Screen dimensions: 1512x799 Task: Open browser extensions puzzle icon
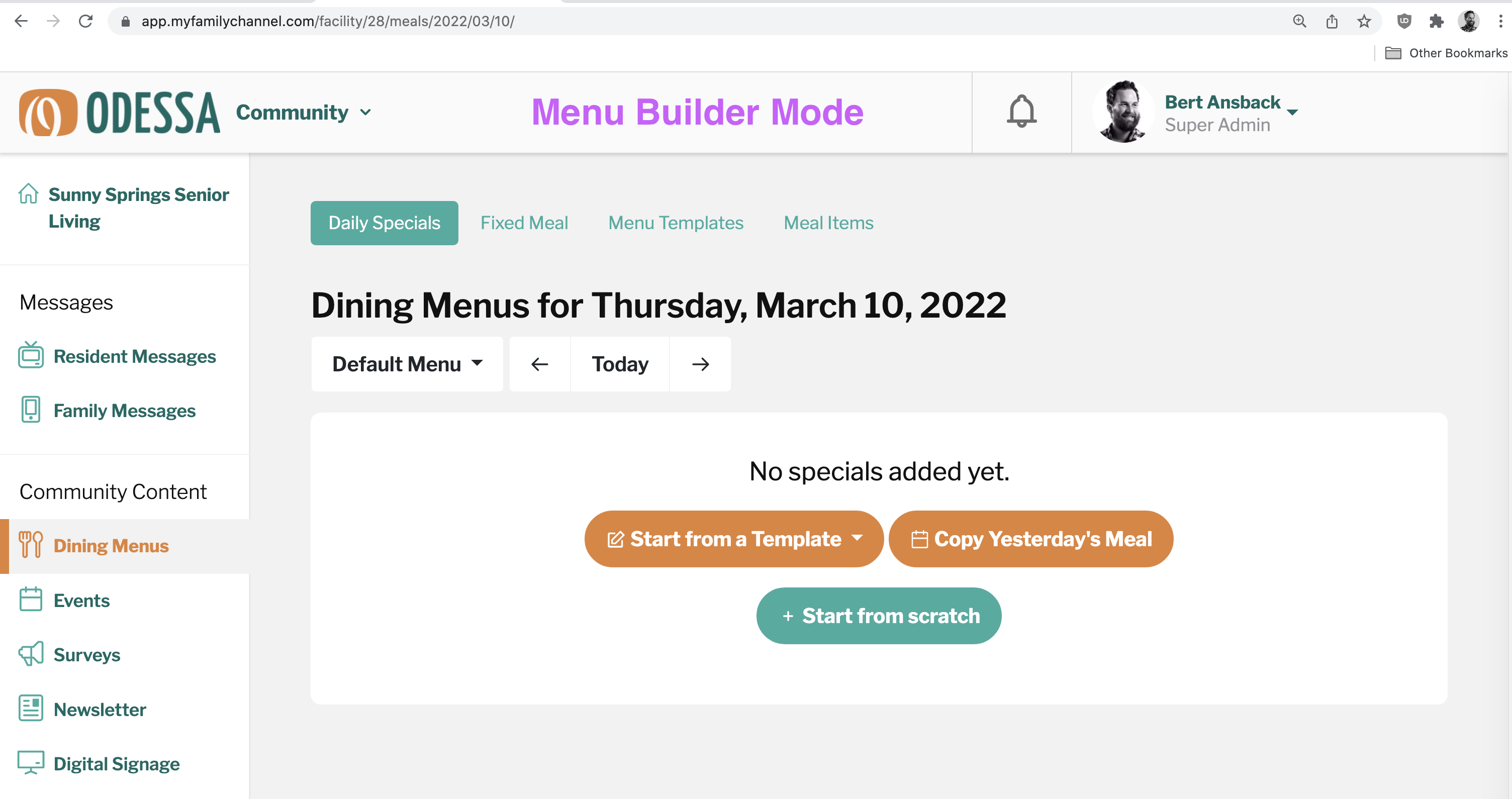tap(1436, 21)
